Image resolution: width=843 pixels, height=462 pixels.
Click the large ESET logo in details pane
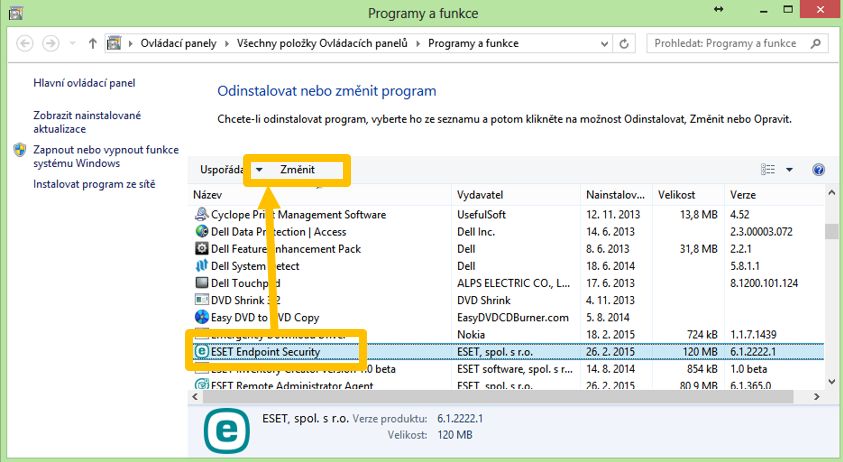pyautogui.click(x=226, y=430)
